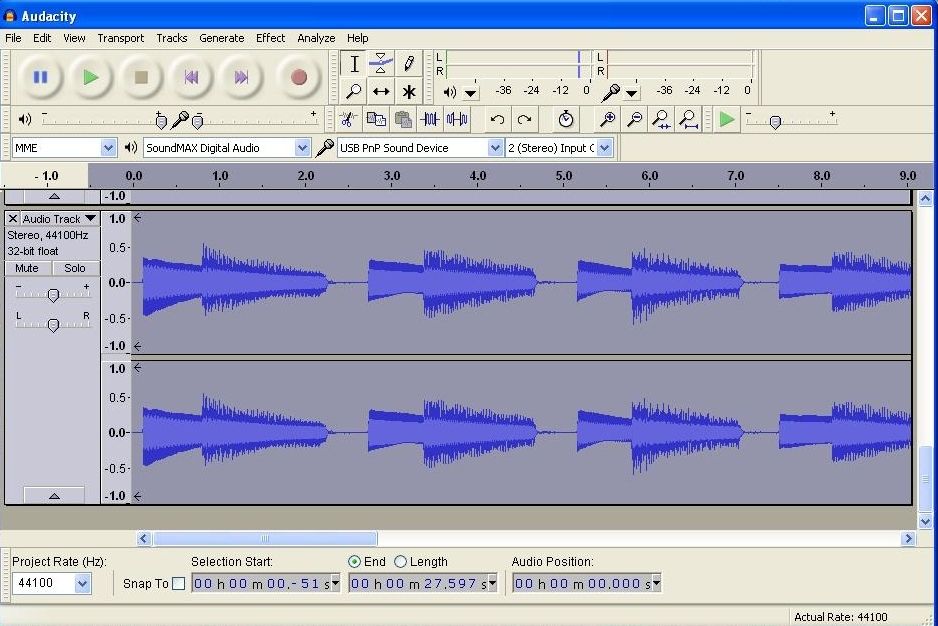Open the File menu
This screenshot has height=626, width=938.
[13, 38]
